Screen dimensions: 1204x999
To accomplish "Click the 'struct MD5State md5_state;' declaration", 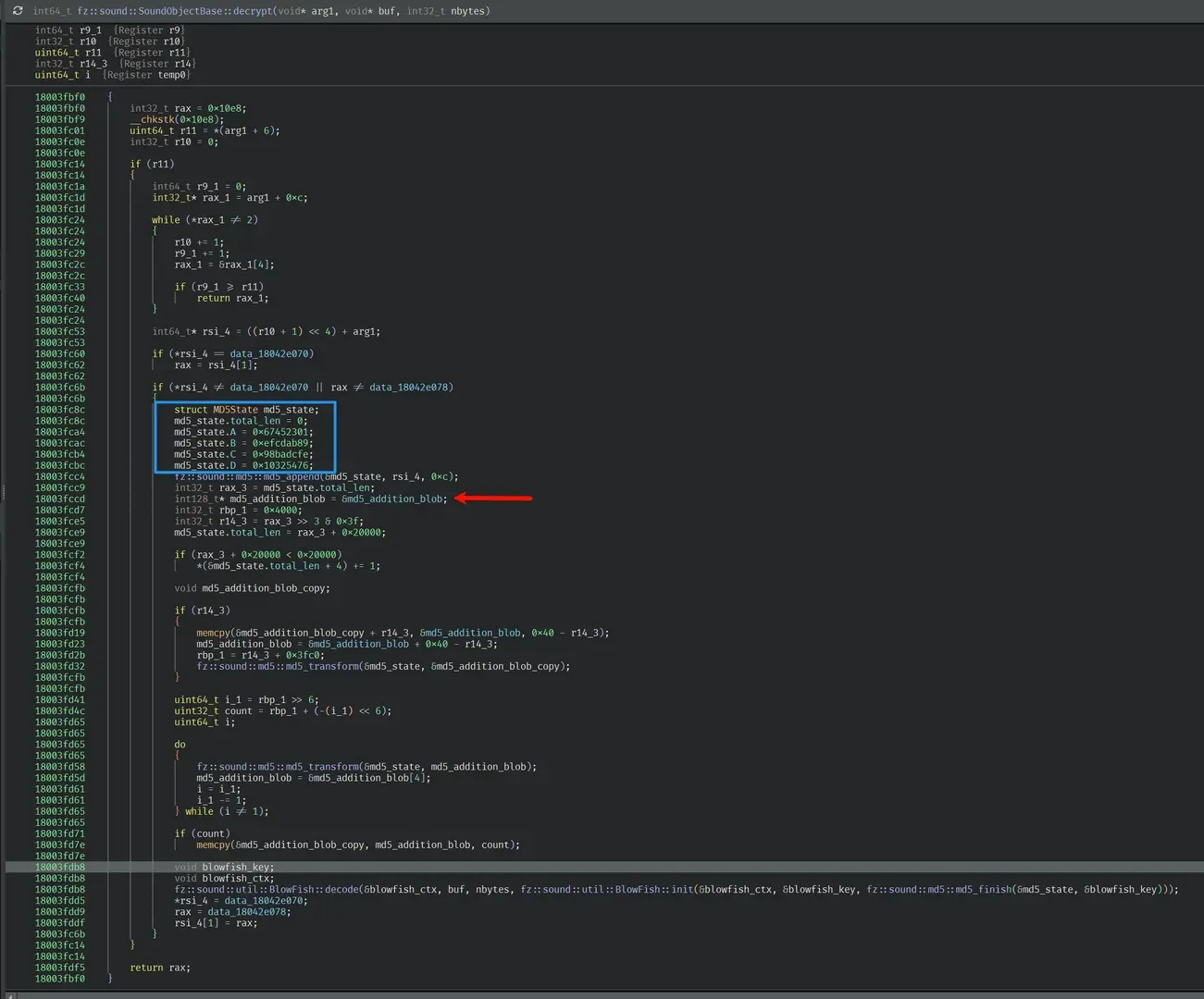I will click(x=246, y=410).
